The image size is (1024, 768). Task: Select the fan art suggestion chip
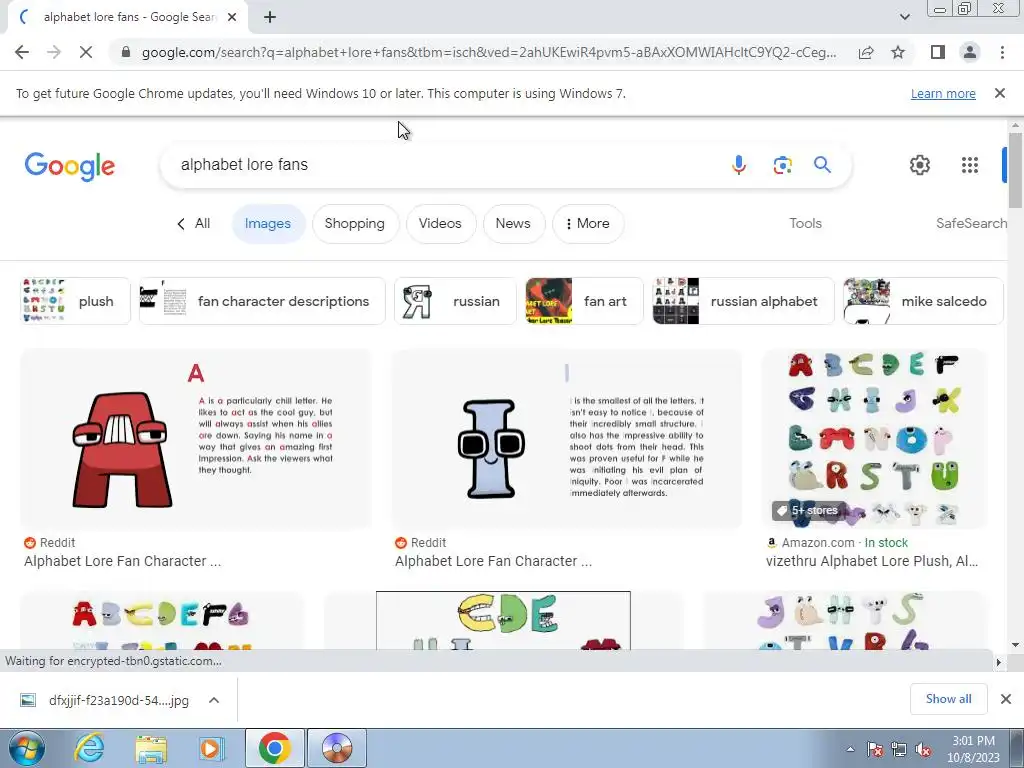tap(584, 301)
